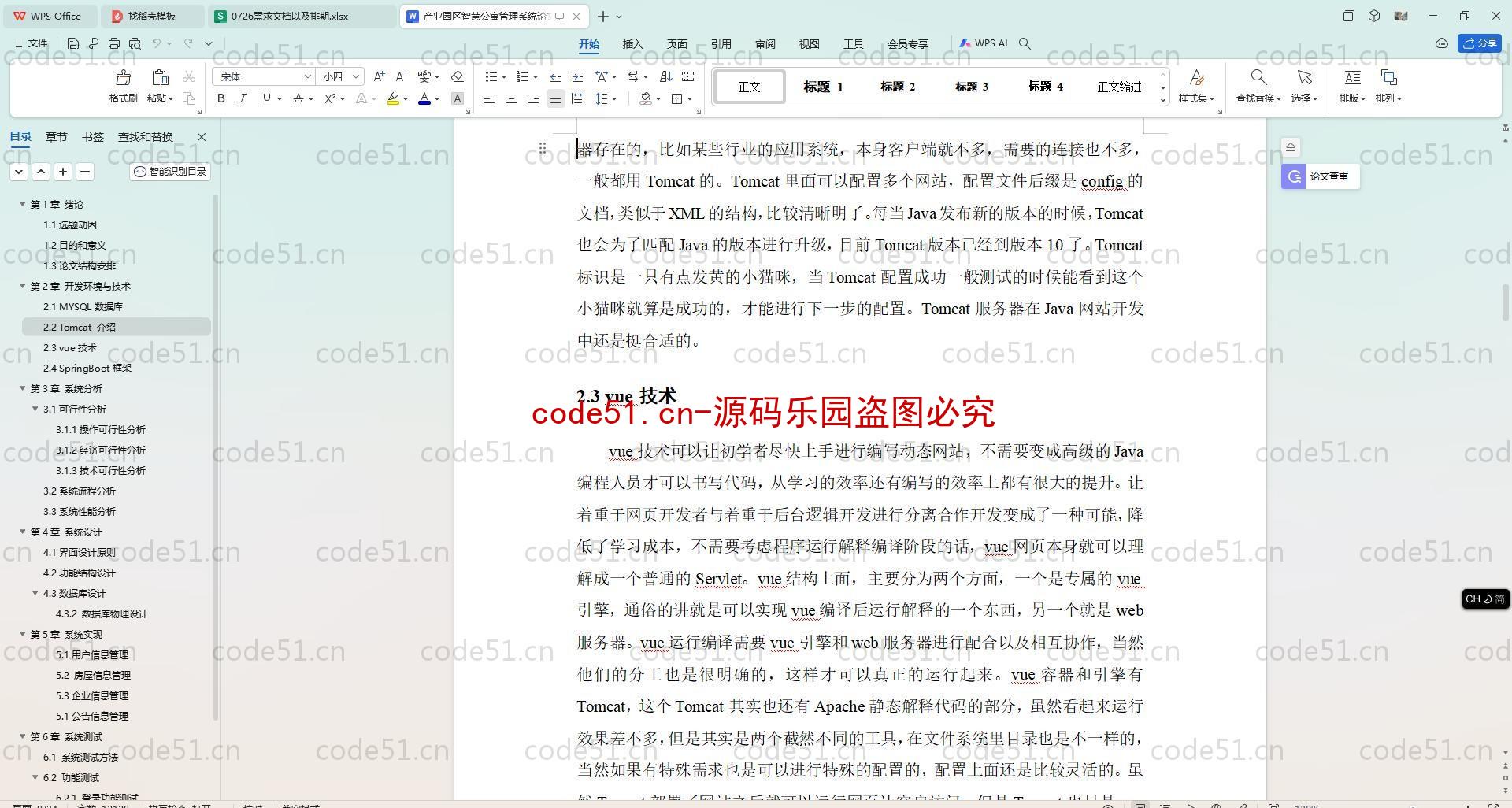The image size is (1512, 808).
Task: Increase paragraph indent
Action: point(577,76)
